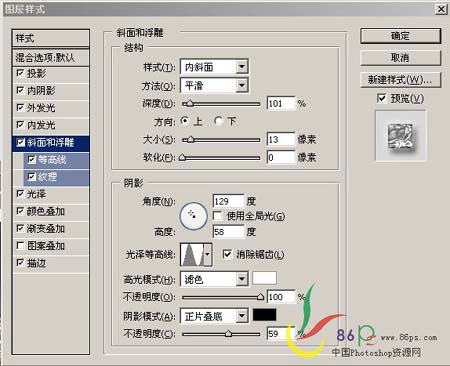Select 混合选项:默认 in the styles list
The width and height of the screenshot is (450, 366).
pos(51,58)
